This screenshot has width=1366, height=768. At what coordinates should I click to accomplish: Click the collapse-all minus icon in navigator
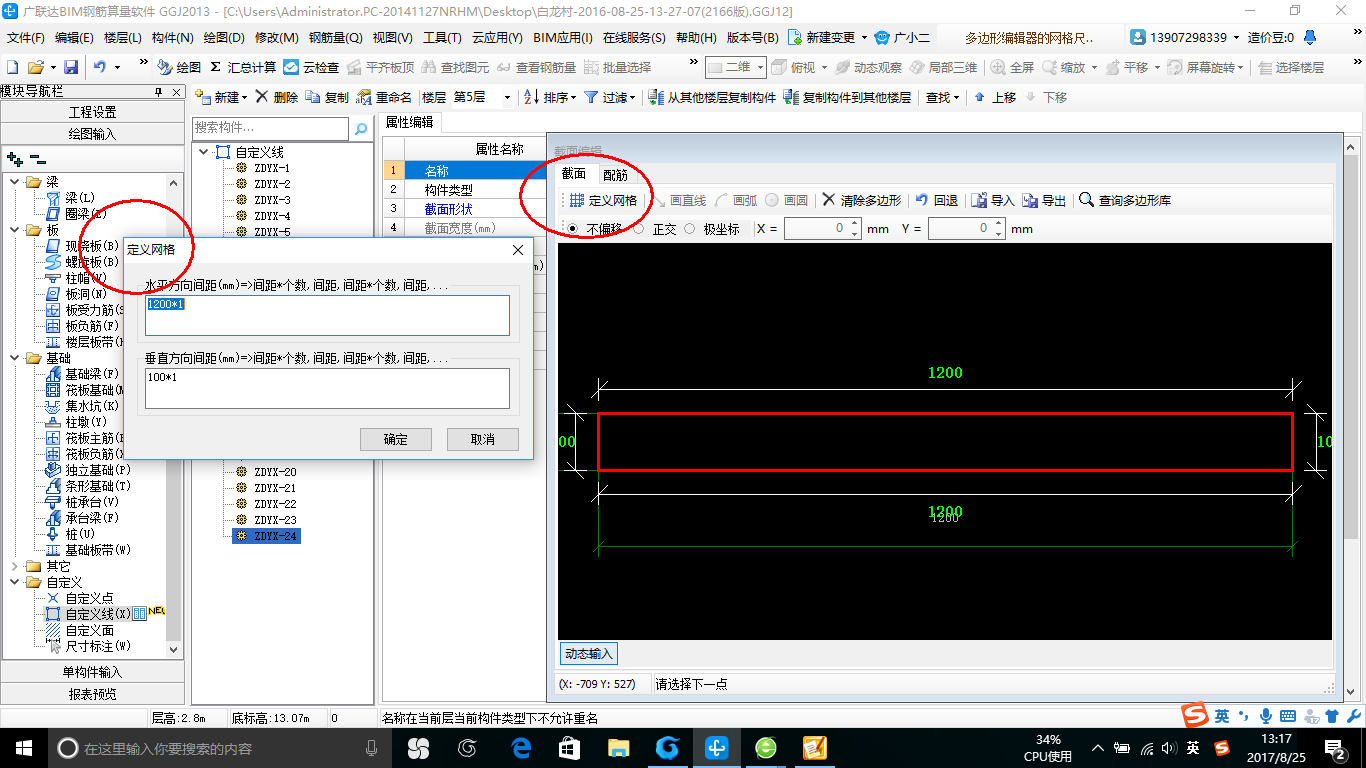[37, 158]
